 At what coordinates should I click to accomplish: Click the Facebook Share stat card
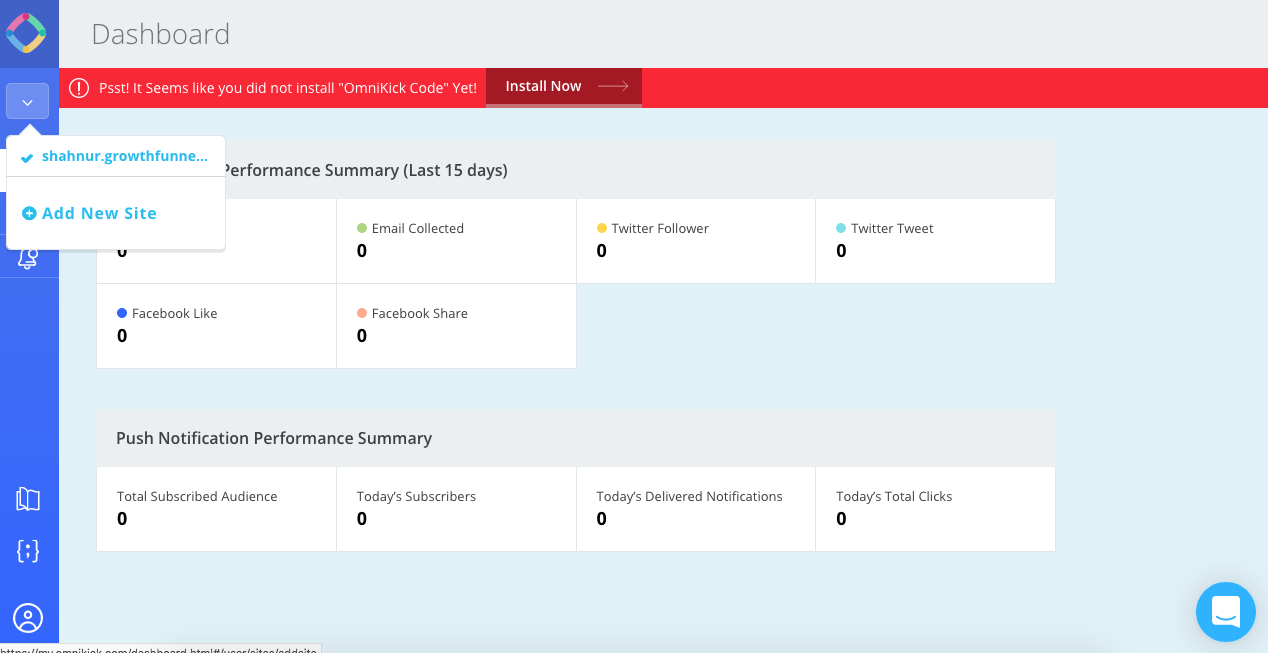pos(456,326)
